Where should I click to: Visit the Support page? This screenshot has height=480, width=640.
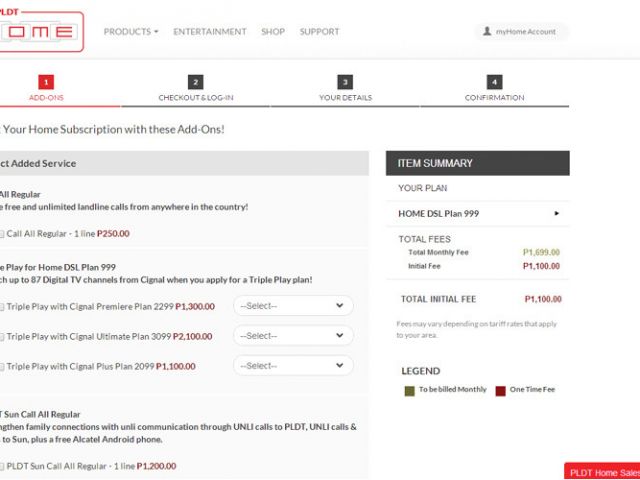click(x=319, y=32)
